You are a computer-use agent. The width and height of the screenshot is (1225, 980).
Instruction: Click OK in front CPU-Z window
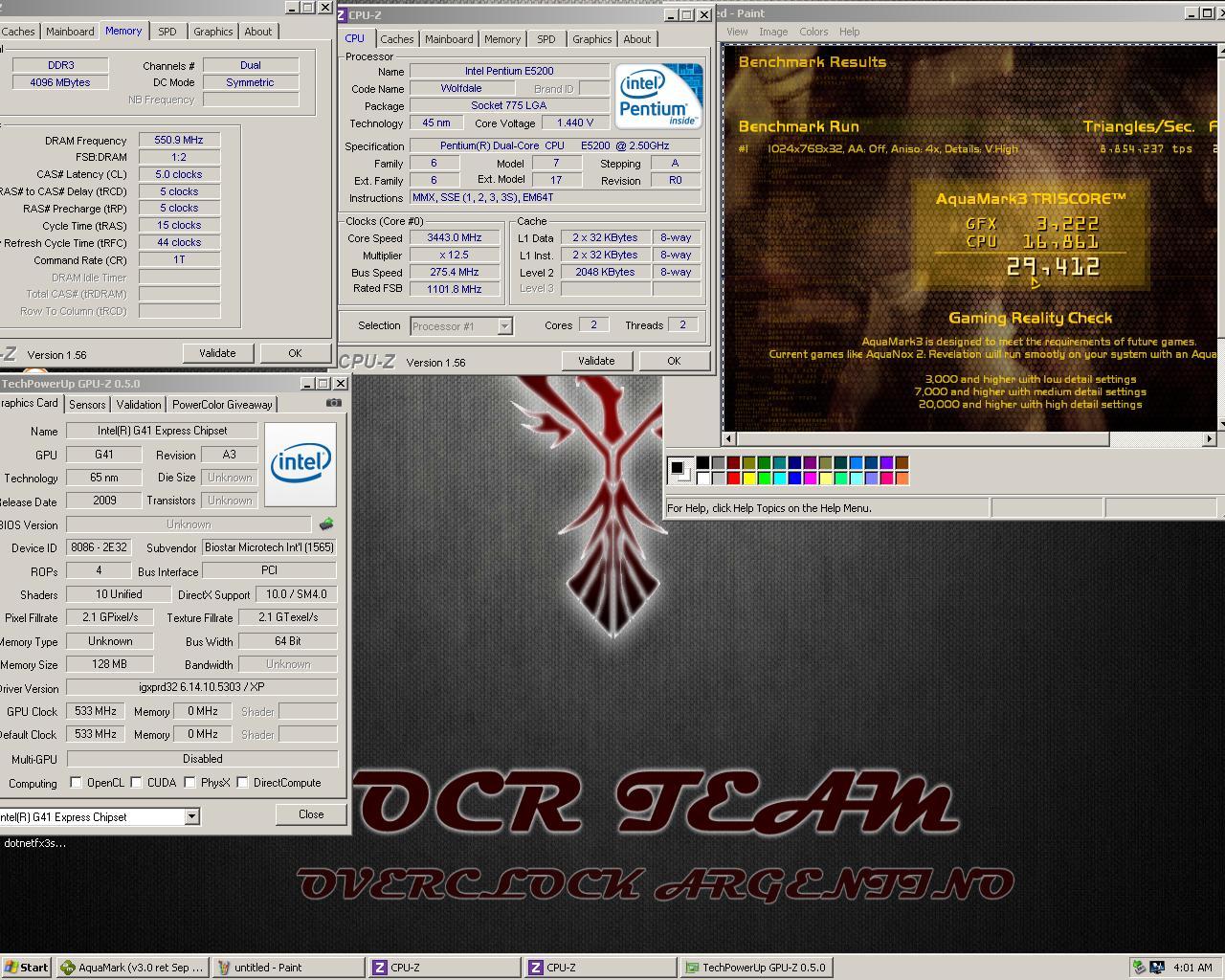[674, 361]
